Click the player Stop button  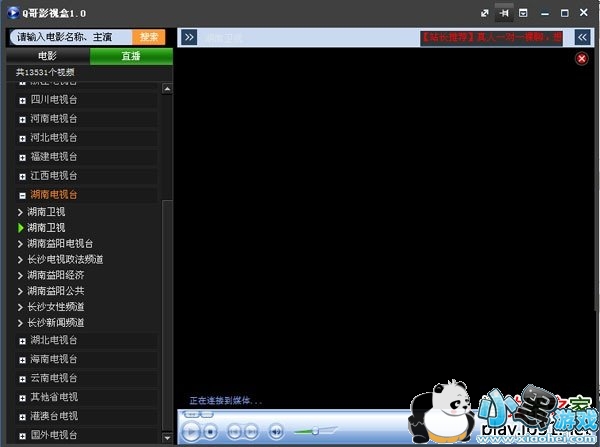tap(210, 432)
